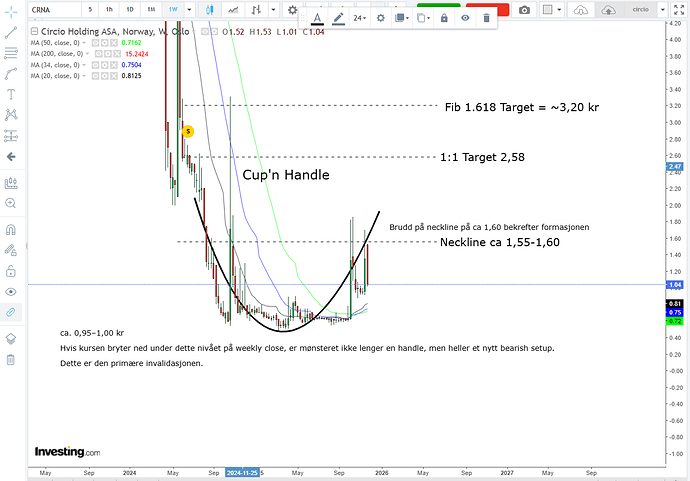The image size is (690, 481).
Task: Expand dropdown next to circio
Action: point(663,10)
